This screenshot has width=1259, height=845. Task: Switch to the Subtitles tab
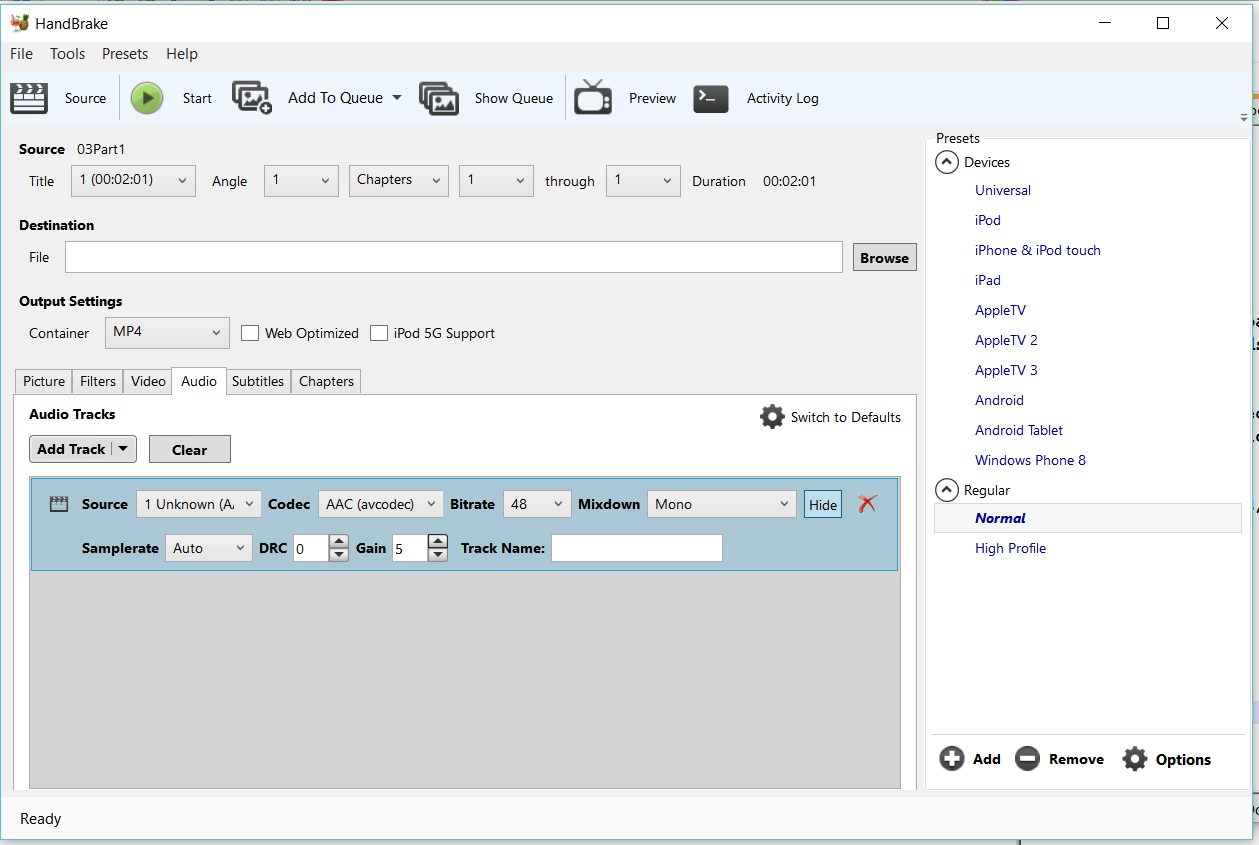click(x=258, y=381)
